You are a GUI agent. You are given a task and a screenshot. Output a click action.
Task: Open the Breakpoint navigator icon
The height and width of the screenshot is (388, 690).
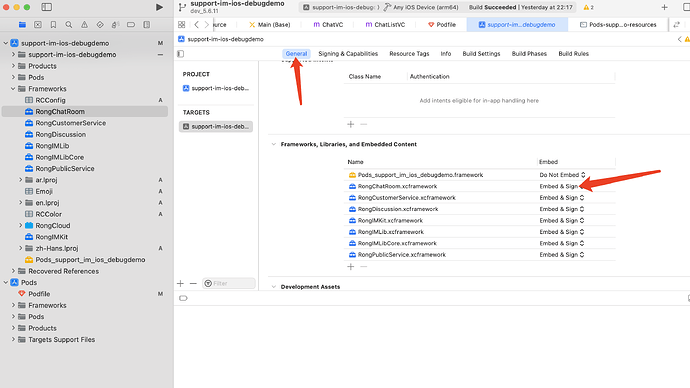tap(131, 25)
